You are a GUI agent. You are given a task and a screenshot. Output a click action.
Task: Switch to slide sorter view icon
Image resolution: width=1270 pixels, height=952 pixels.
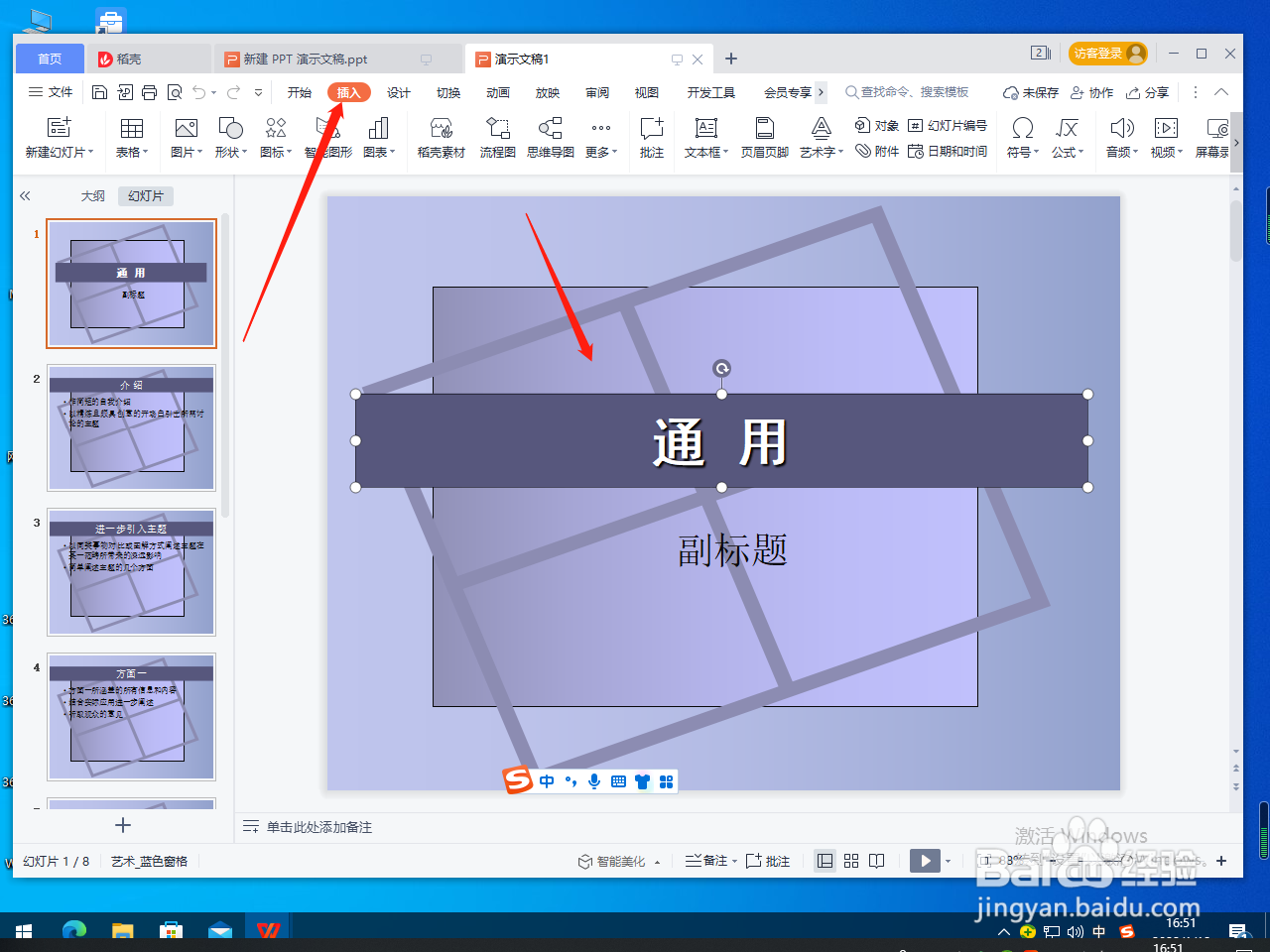(851, 861)
